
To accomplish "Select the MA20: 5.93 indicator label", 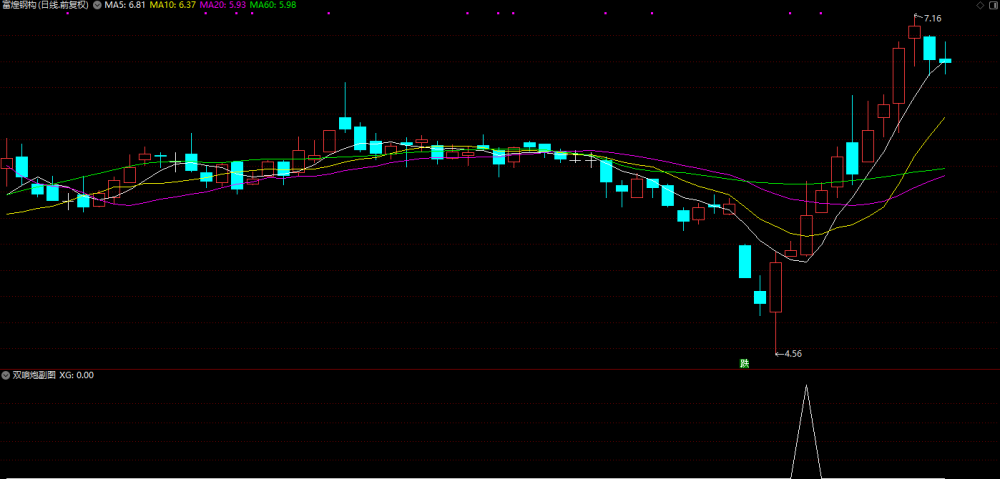I will coord(223,5).
